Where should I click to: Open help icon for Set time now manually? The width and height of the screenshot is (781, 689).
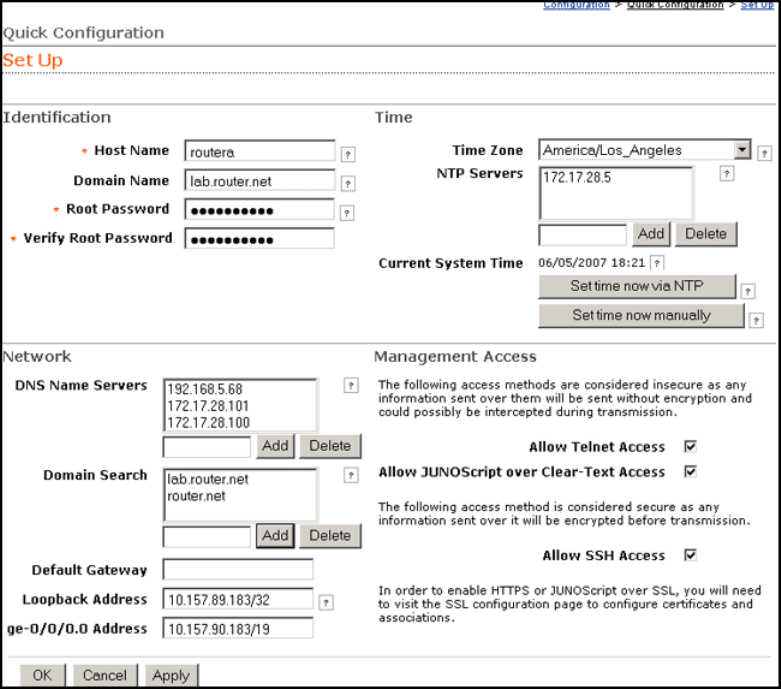pos(756,320)
